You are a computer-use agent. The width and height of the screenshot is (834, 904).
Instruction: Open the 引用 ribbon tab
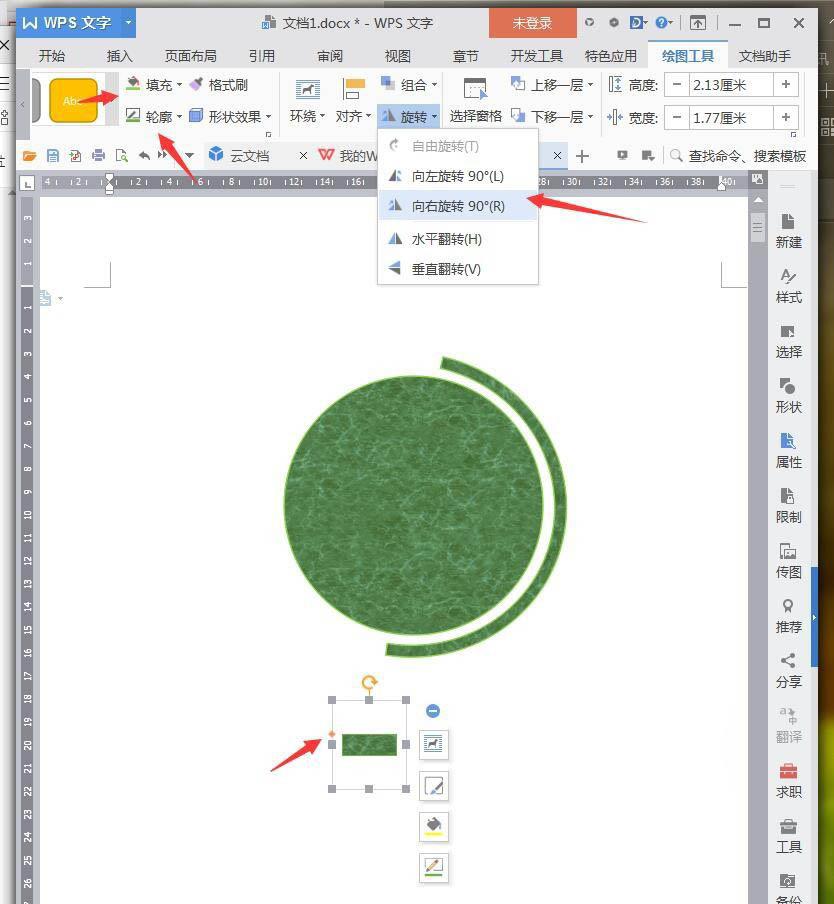tap(261, 56)
